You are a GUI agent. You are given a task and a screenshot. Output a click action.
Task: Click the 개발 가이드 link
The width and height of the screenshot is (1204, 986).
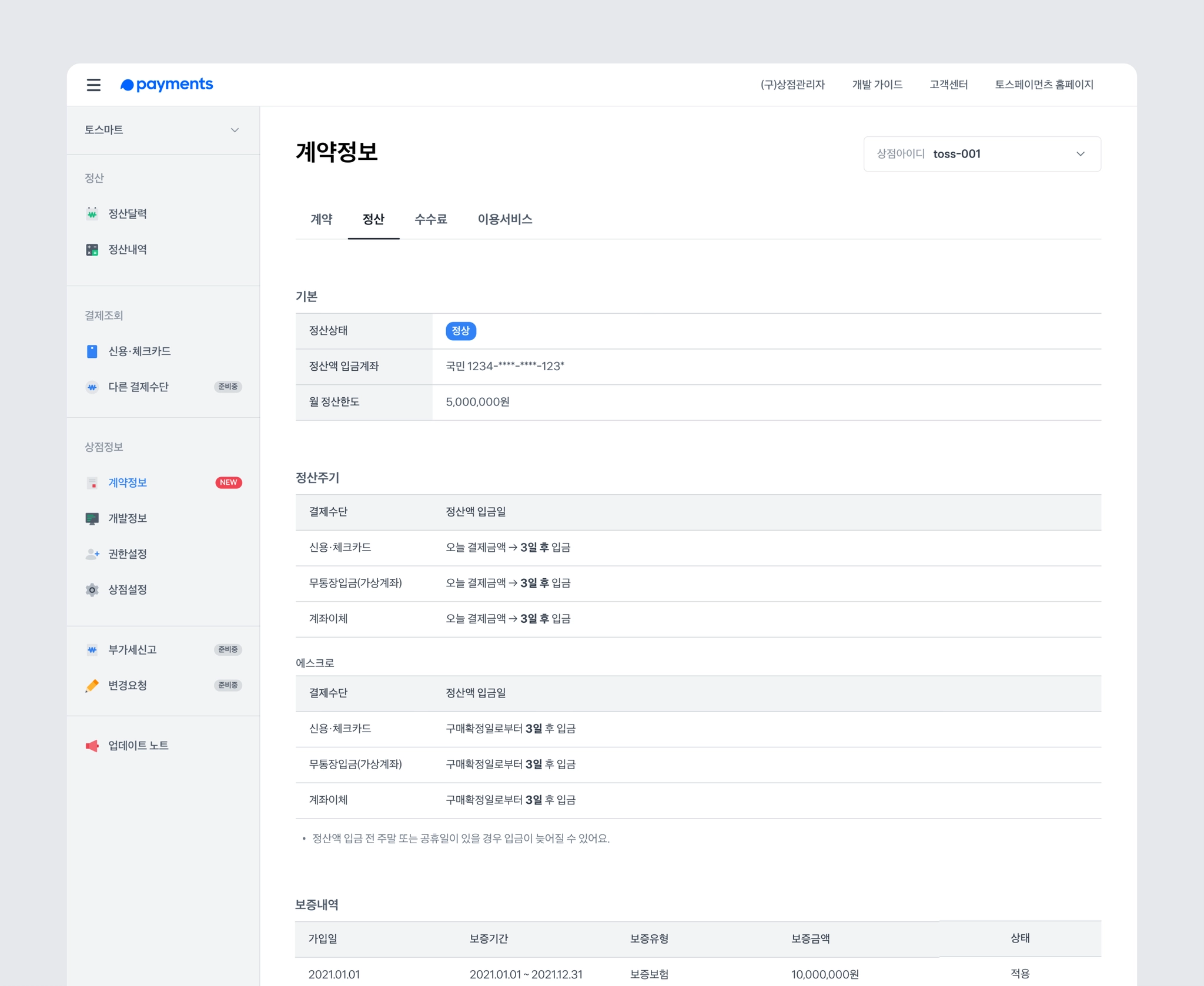tap(877, 85)
